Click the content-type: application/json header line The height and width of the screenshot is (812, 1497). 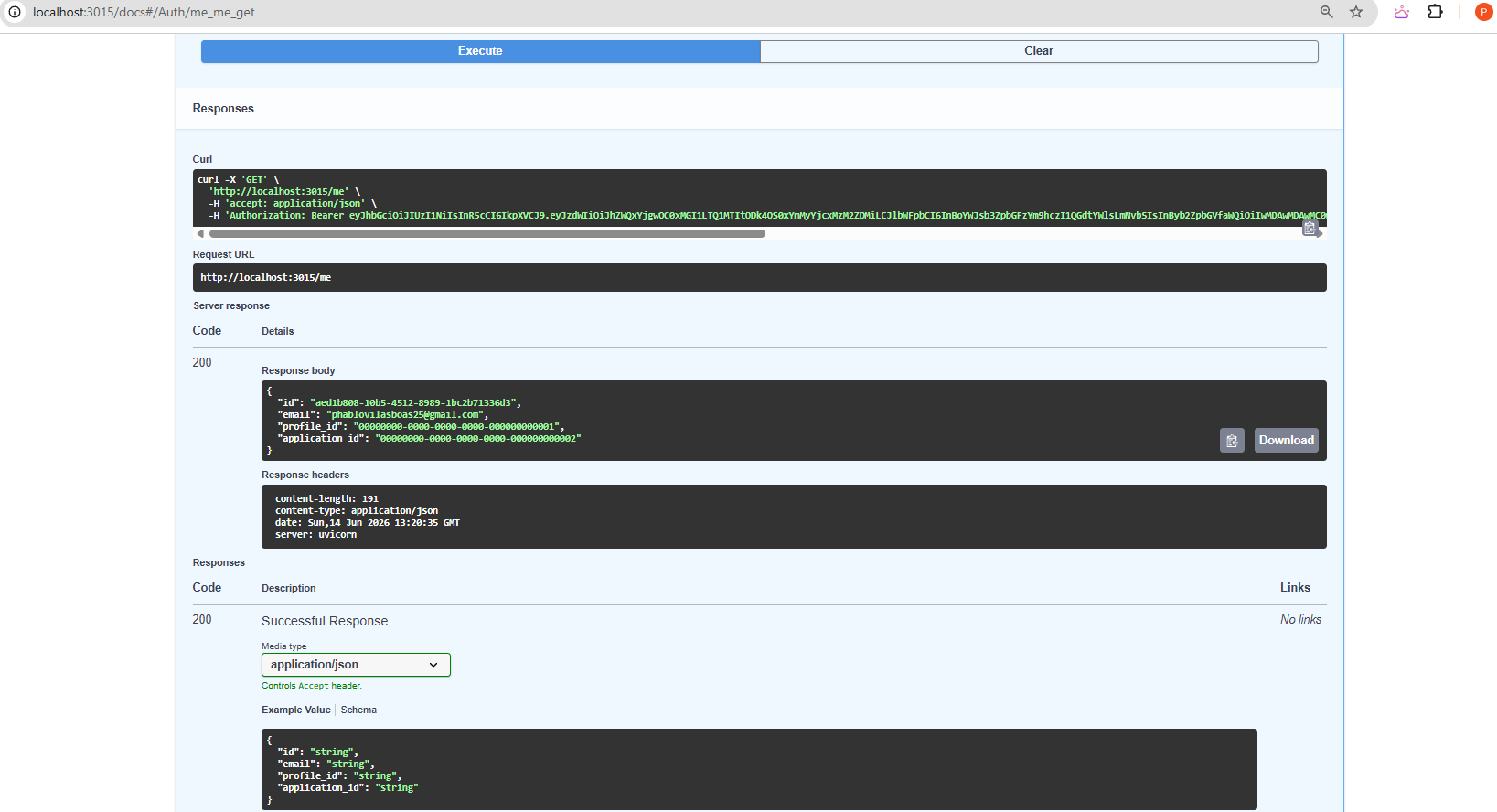click(357, 511)
